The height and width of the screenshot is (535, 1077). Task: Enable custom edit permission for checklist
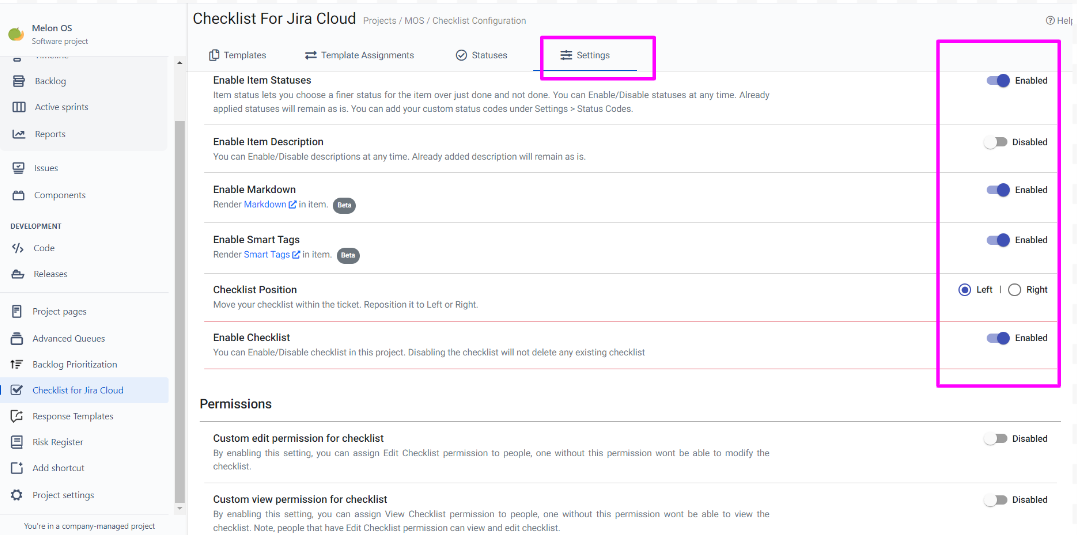(995, 439)
